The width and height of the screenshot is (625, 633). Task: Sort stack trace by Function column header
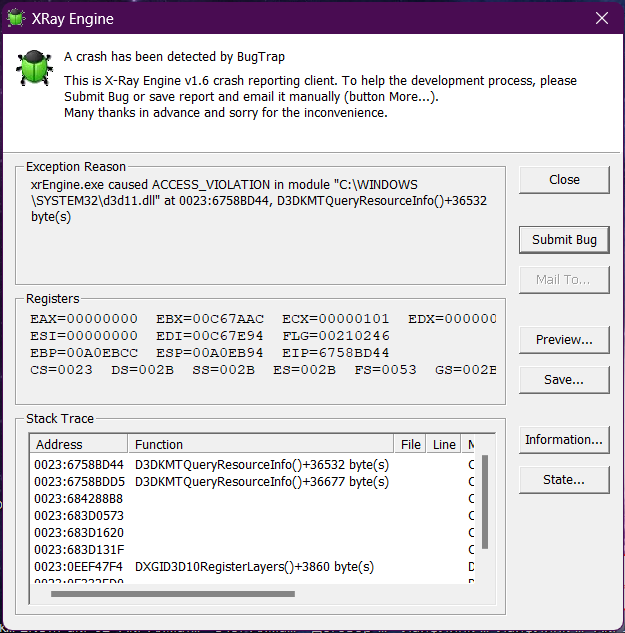point(261,444)
